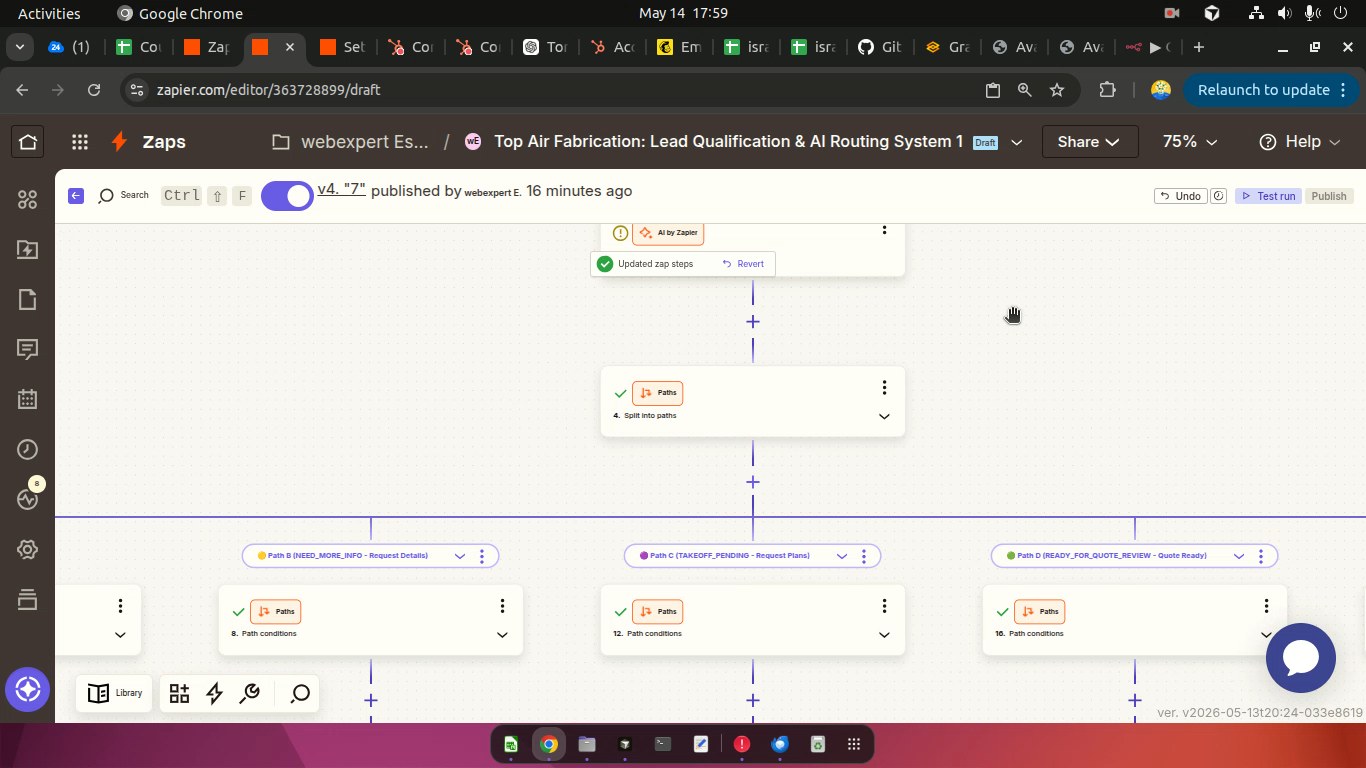This screenshot has height=768, width=1366.
Task: Toggle the Zap on/off switch
Action: point(287,196)
